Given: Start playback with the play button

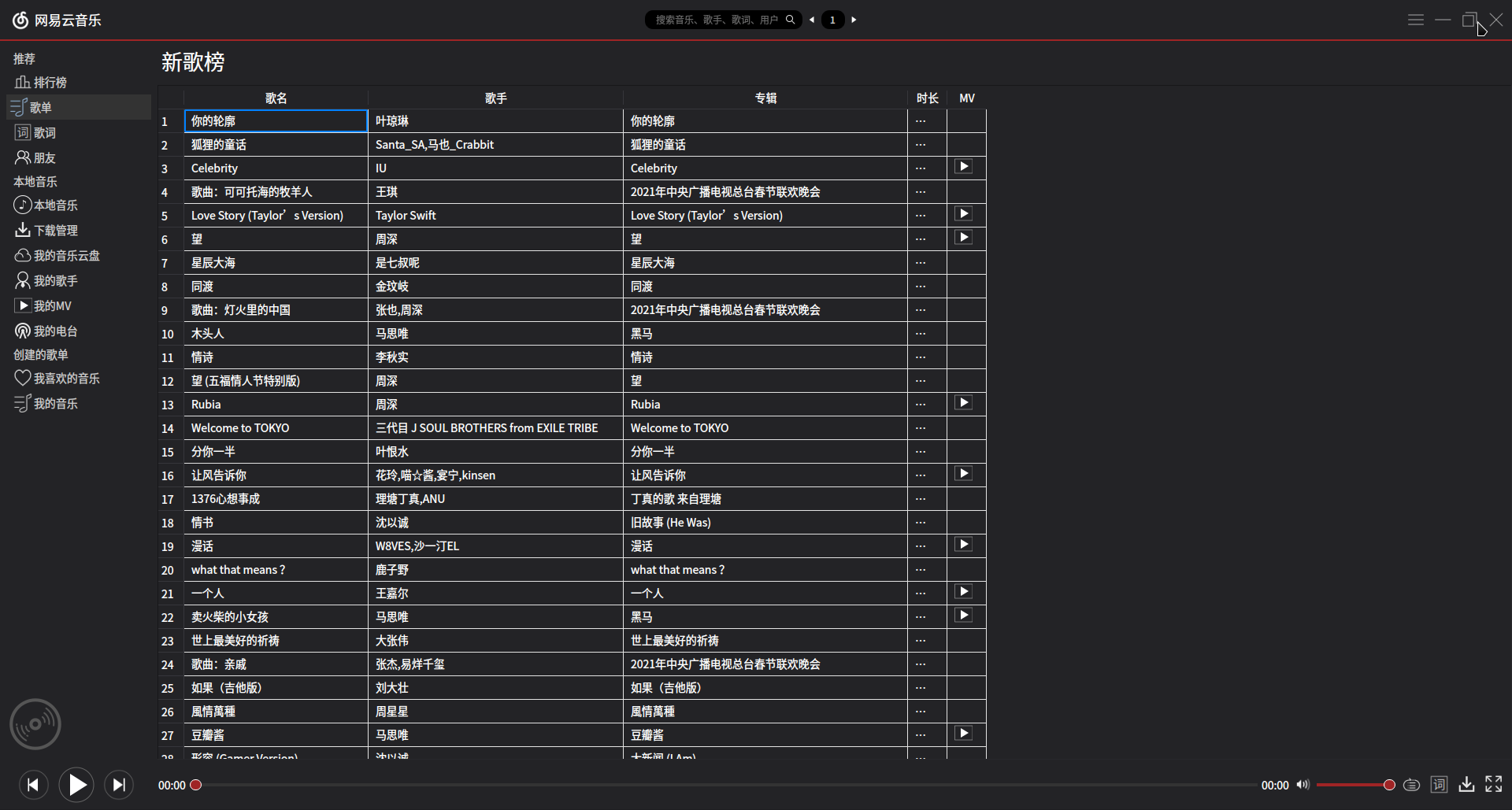Looking at the screenshot, I should click(76, 785).
